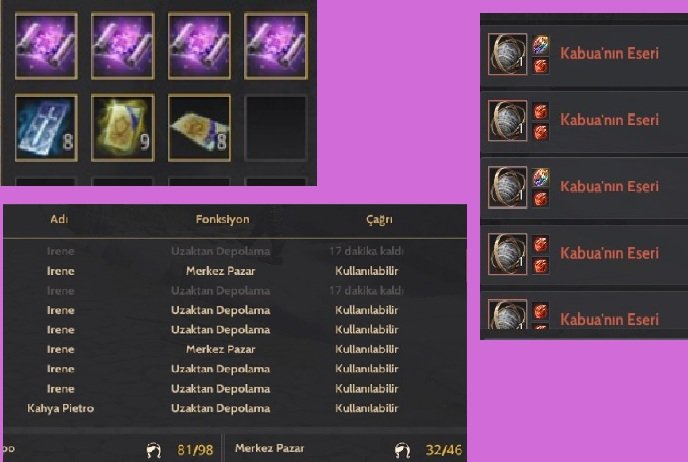Click the Merkez Pazar counter showing 32/46

(444, 450)
